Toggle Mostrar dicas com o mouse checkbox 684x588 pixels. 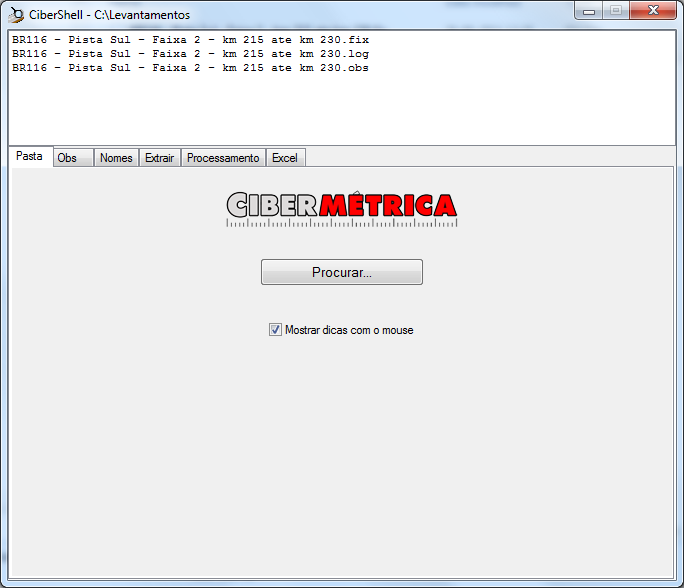(x=275, y=330)
